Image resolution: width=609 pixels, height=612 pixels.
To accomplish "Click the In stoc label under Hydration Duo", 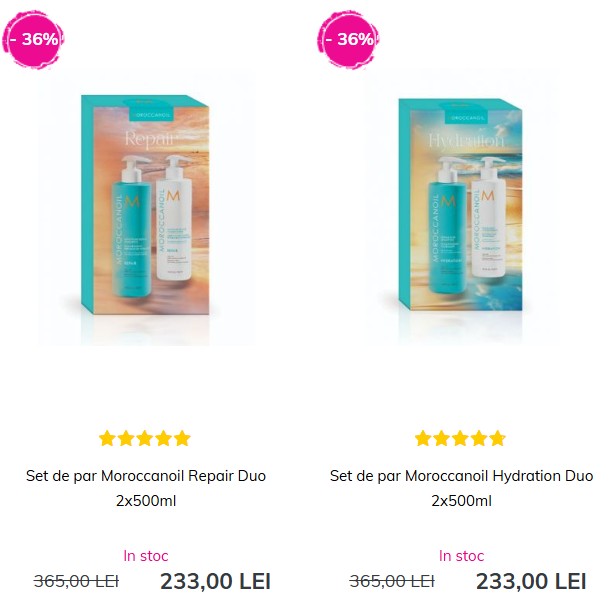I will click(461, 556).
